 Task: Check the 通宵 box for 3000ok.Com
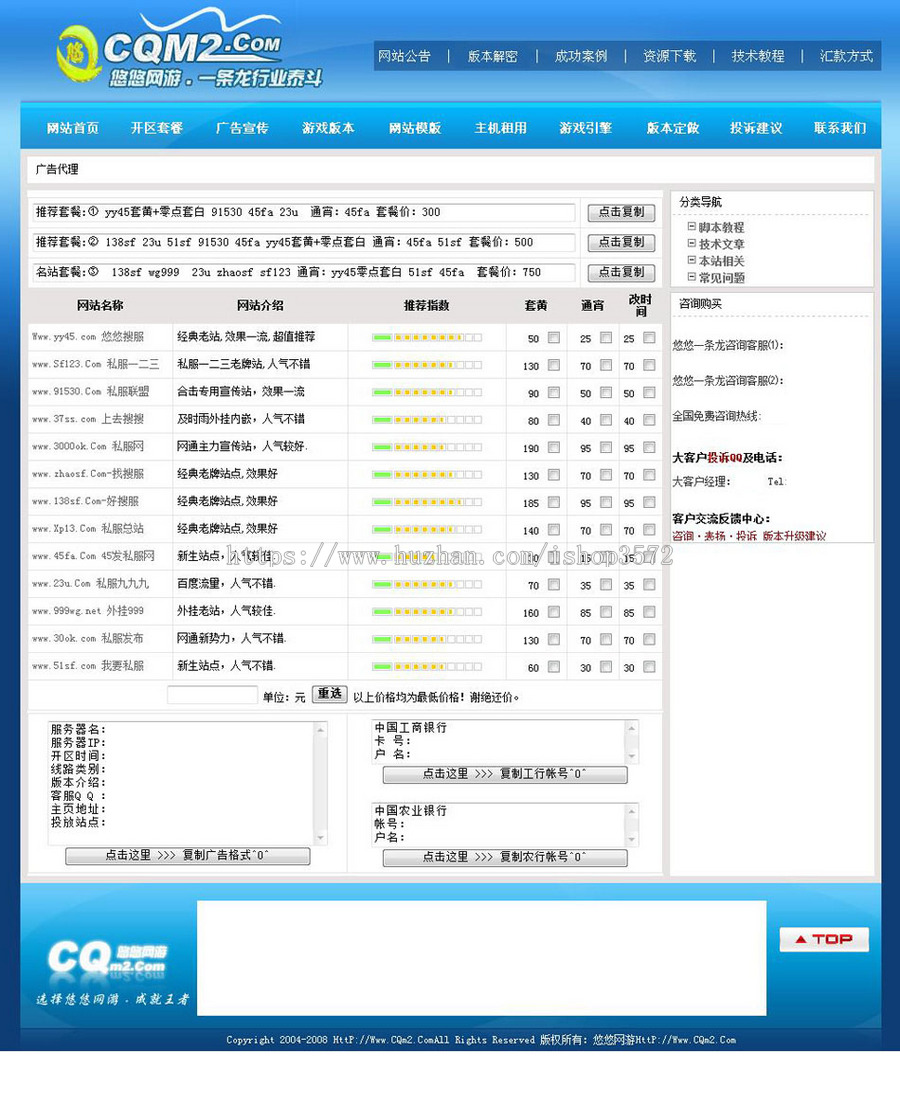click(x=606, y=447)
